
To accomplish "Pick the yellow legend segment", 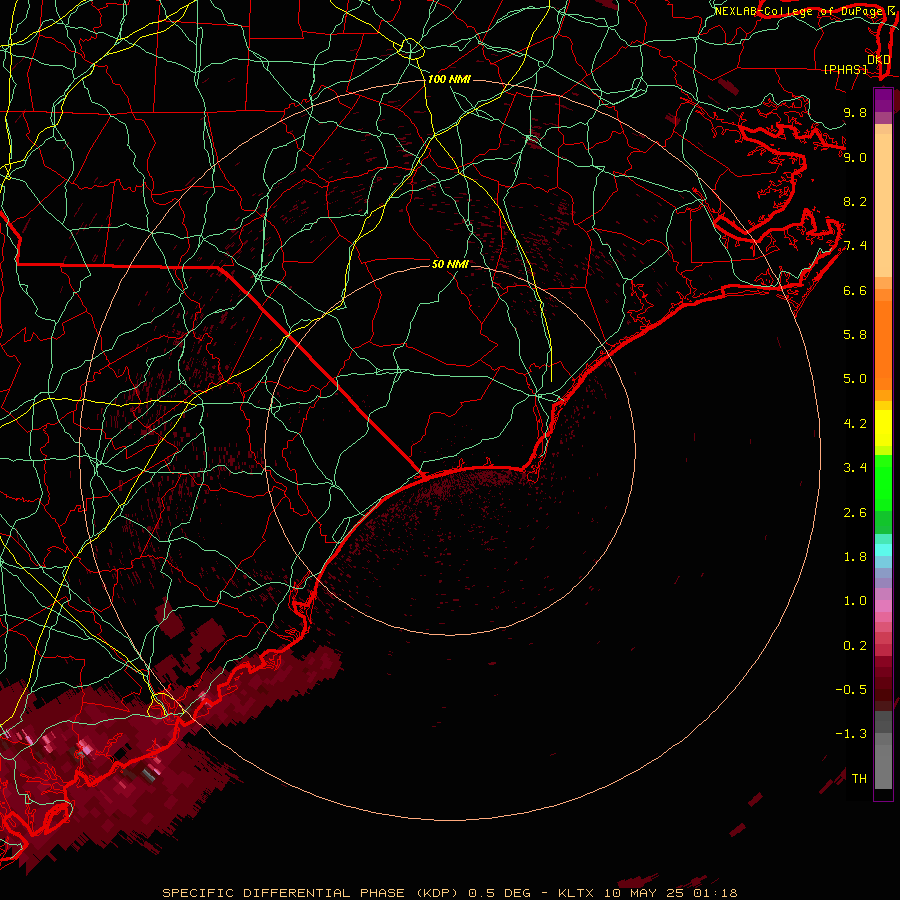I will pyautogui.click(x=883, y=428).
